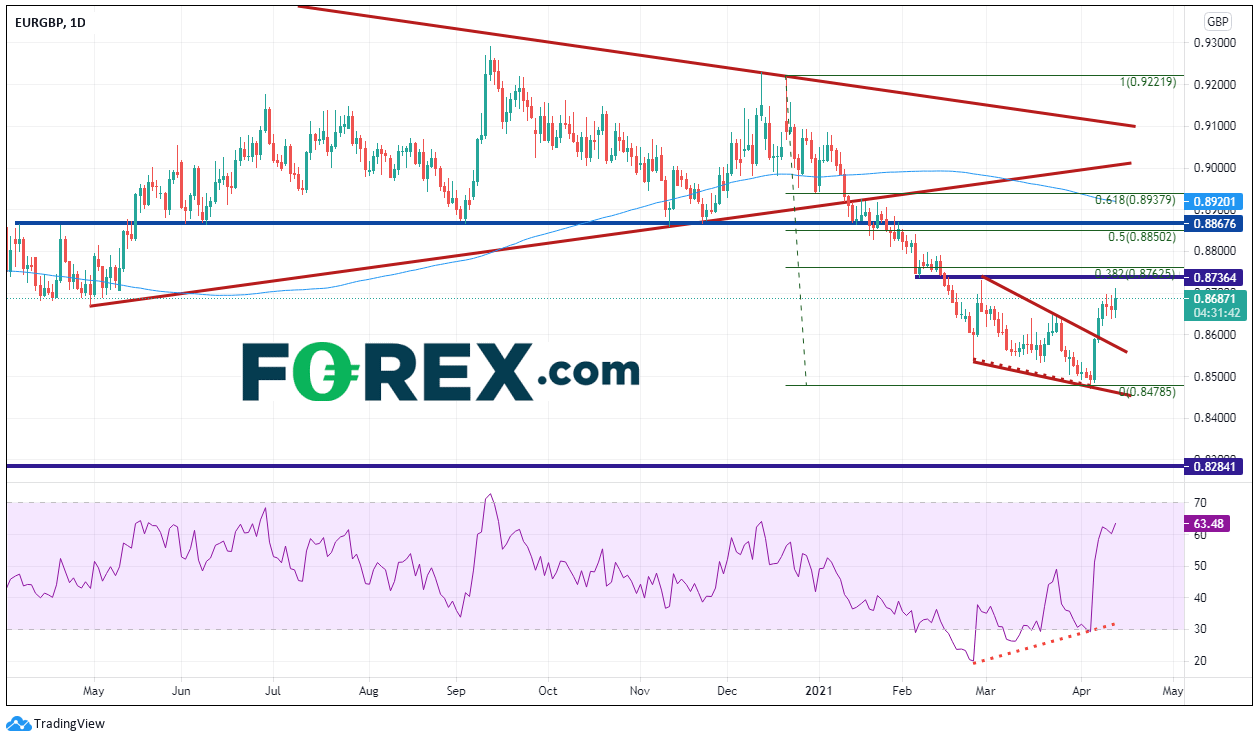
Task: Open the TradingView link text
Action: (69, 724)
